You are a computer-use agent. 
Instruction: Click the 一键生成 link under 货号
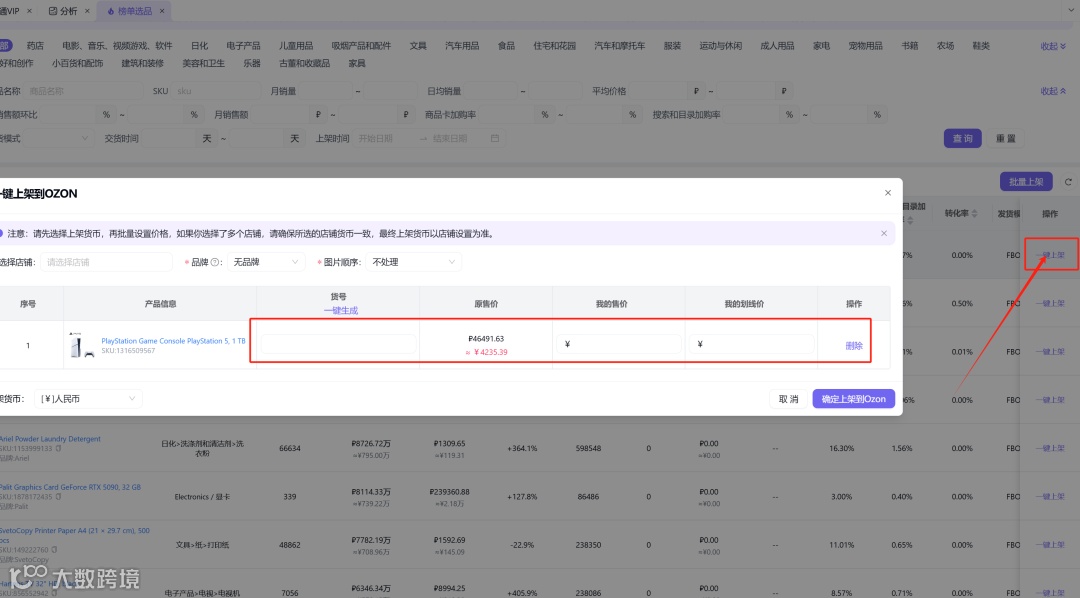[x=341, y=311]
